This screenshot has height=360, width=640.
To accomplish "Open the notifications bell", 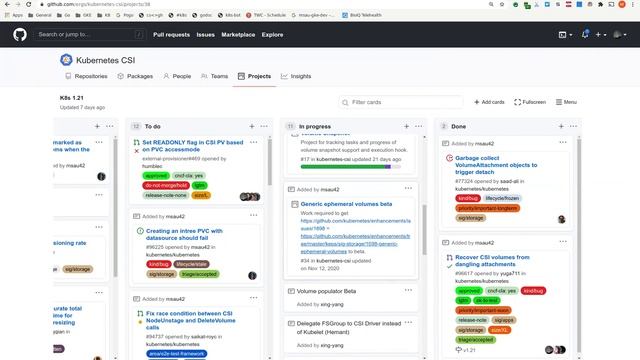I will tap(585, 34).
